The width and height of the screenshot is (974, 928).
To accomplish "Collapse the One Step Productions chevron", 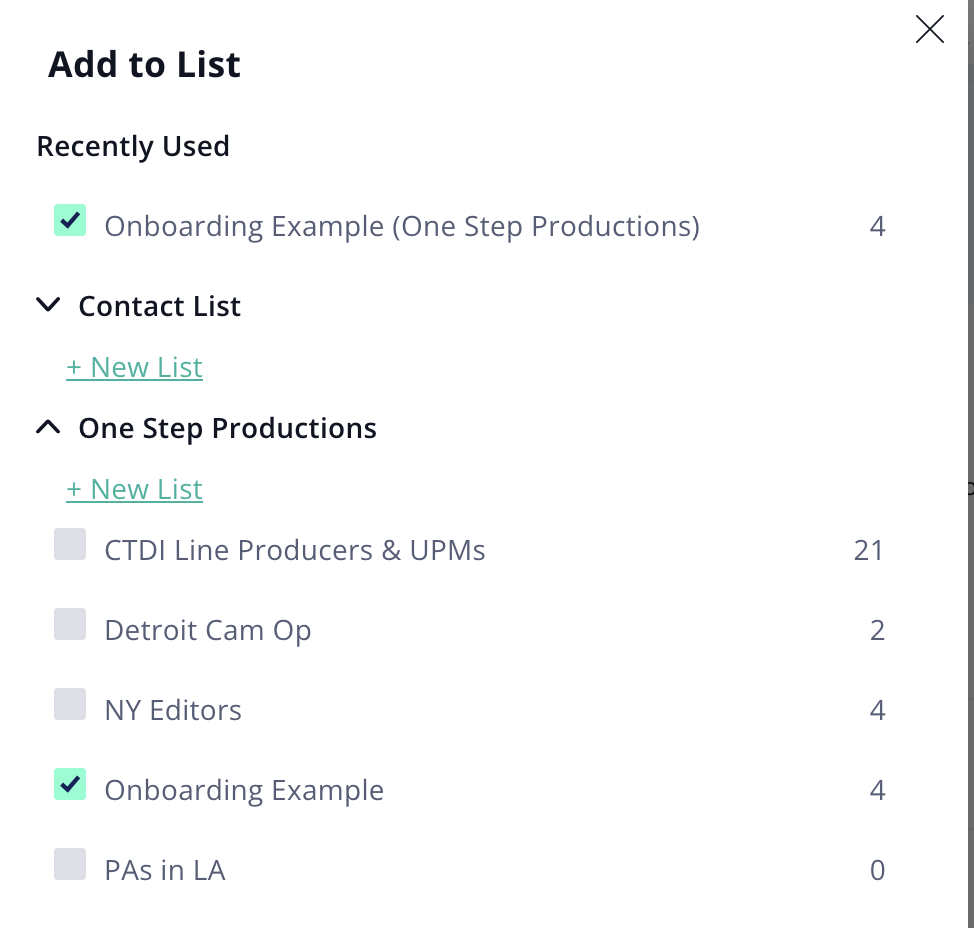I will (x=48, y=427).
